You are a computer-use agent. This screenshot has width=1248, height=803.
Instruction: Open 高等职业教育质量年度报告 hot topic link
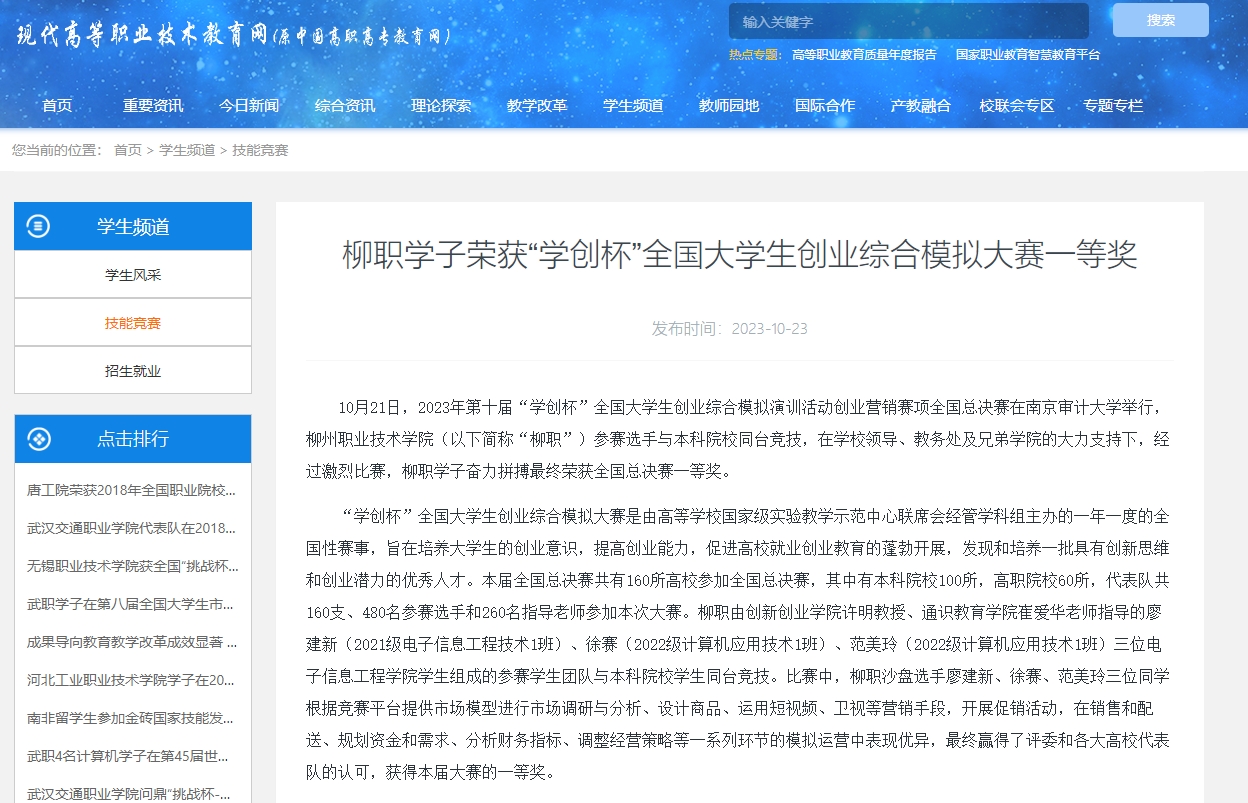pyautogui.click(x=864, y=55)
